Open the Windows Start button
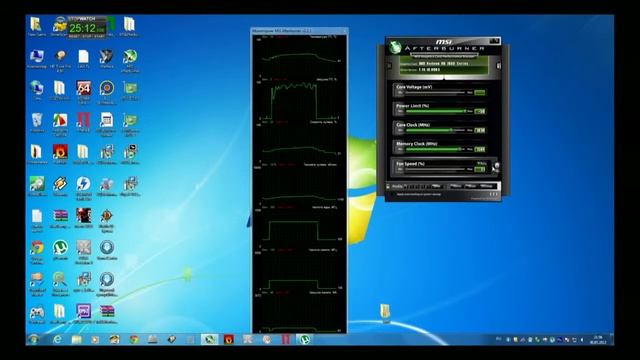Image resolution: width=640 pixels, height=360 pixels. 34,339
